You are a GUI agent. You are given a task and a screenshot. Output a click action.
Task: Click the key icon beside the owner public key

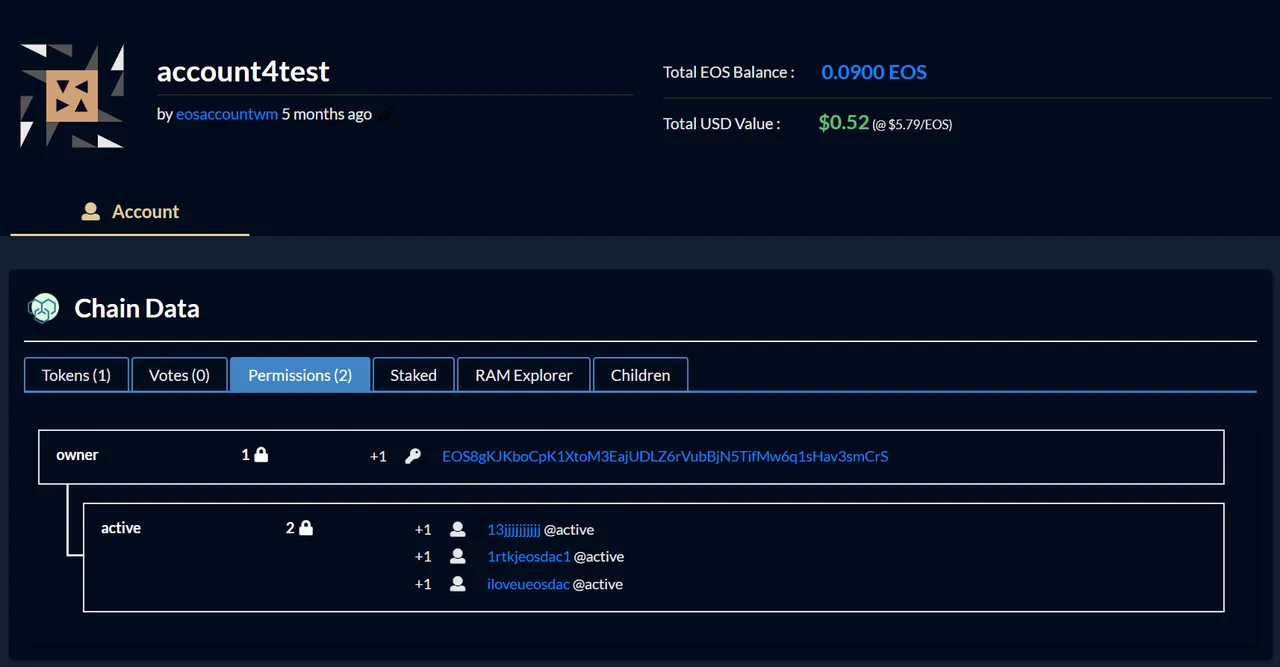412,456
